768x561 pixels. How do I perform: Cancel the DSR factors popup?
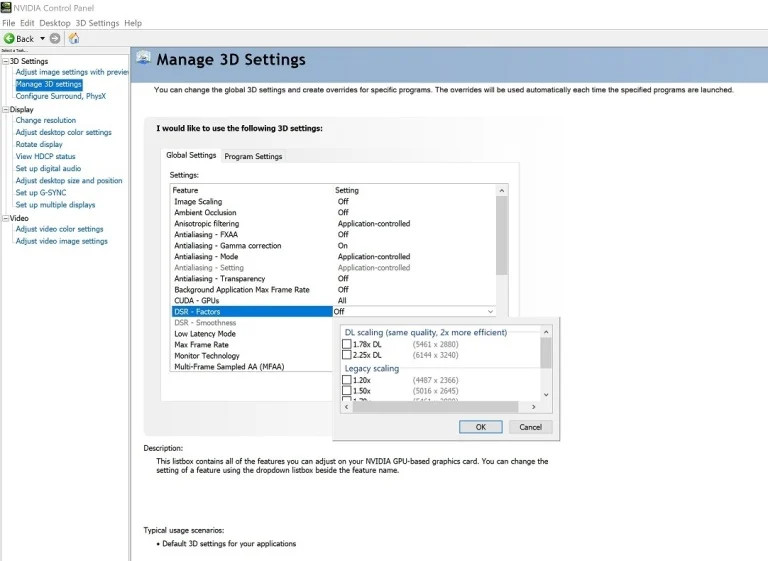tap(530, 426)
